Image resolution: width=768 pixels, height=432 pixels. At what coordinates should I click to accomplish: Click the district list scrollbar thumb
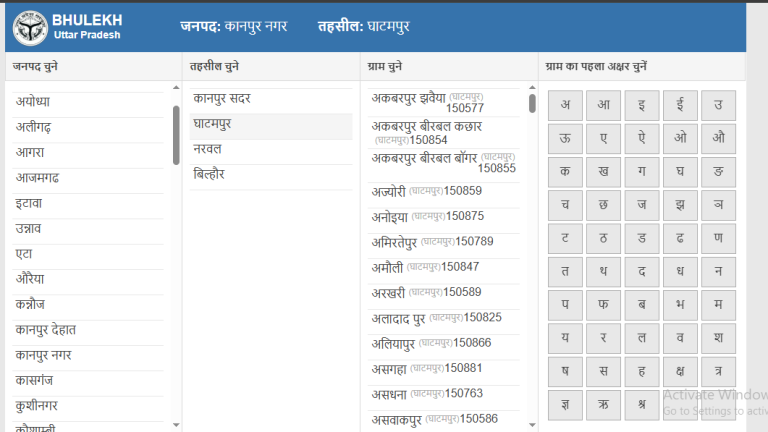click(177, 127)
